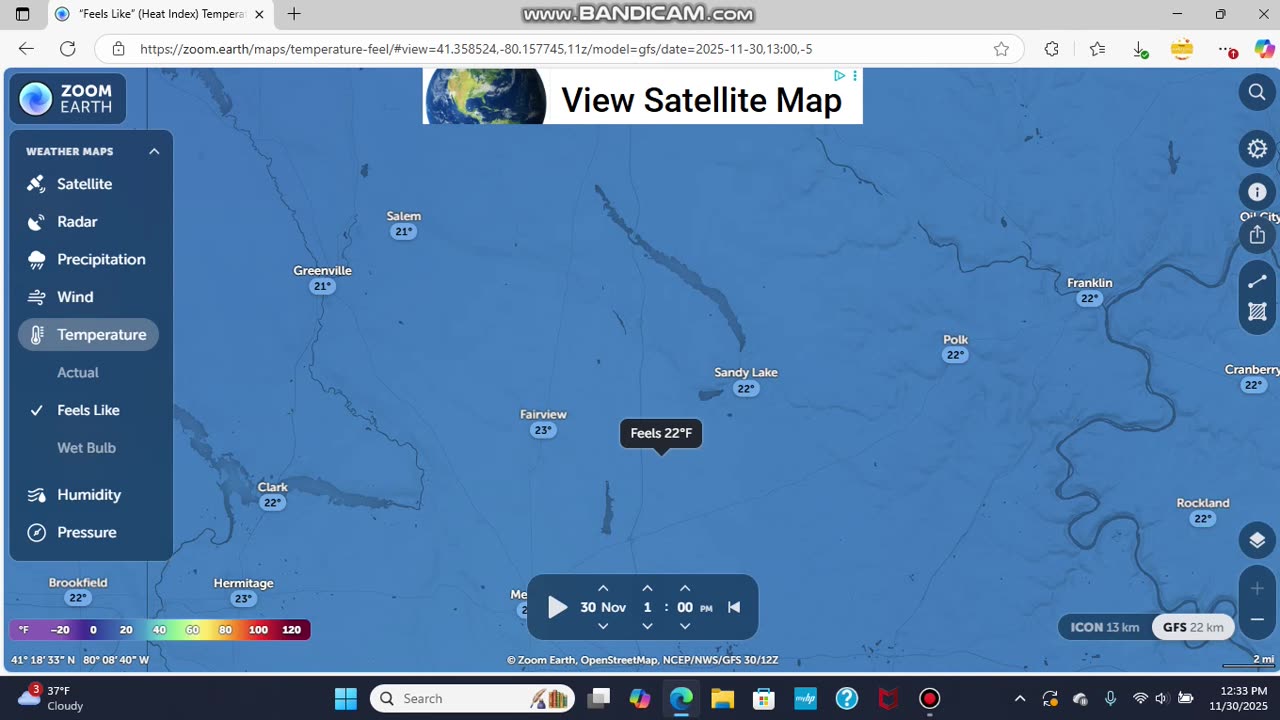
Task: Click the Franklin 22° city label
Action: point(1090,291)
